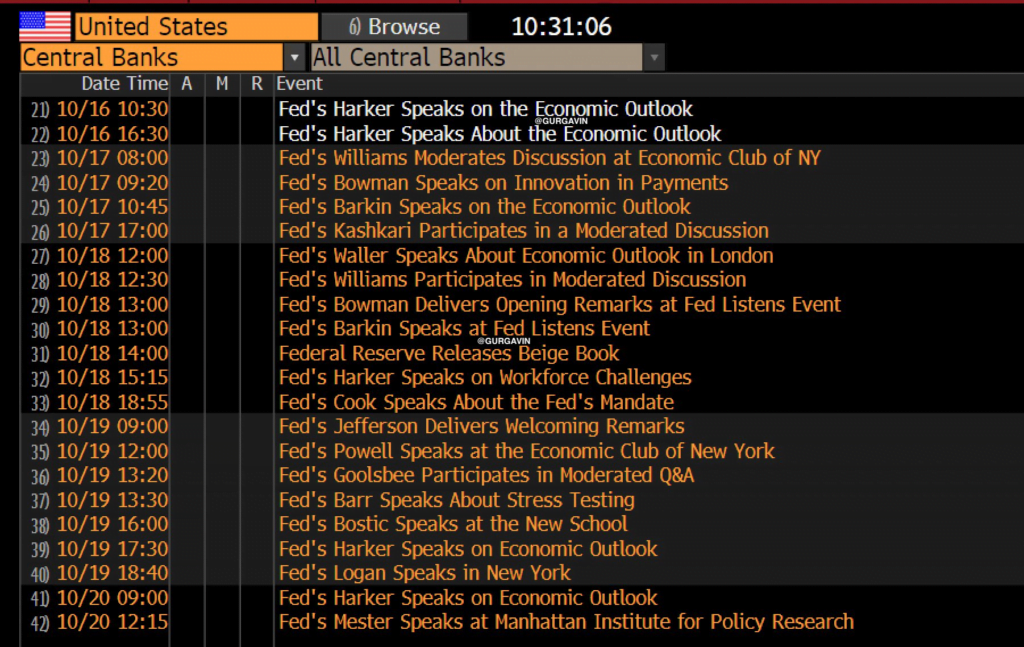This screenshot has width=1024, height=647.
Task: Select the United States country field
Action: pos(197,27)
